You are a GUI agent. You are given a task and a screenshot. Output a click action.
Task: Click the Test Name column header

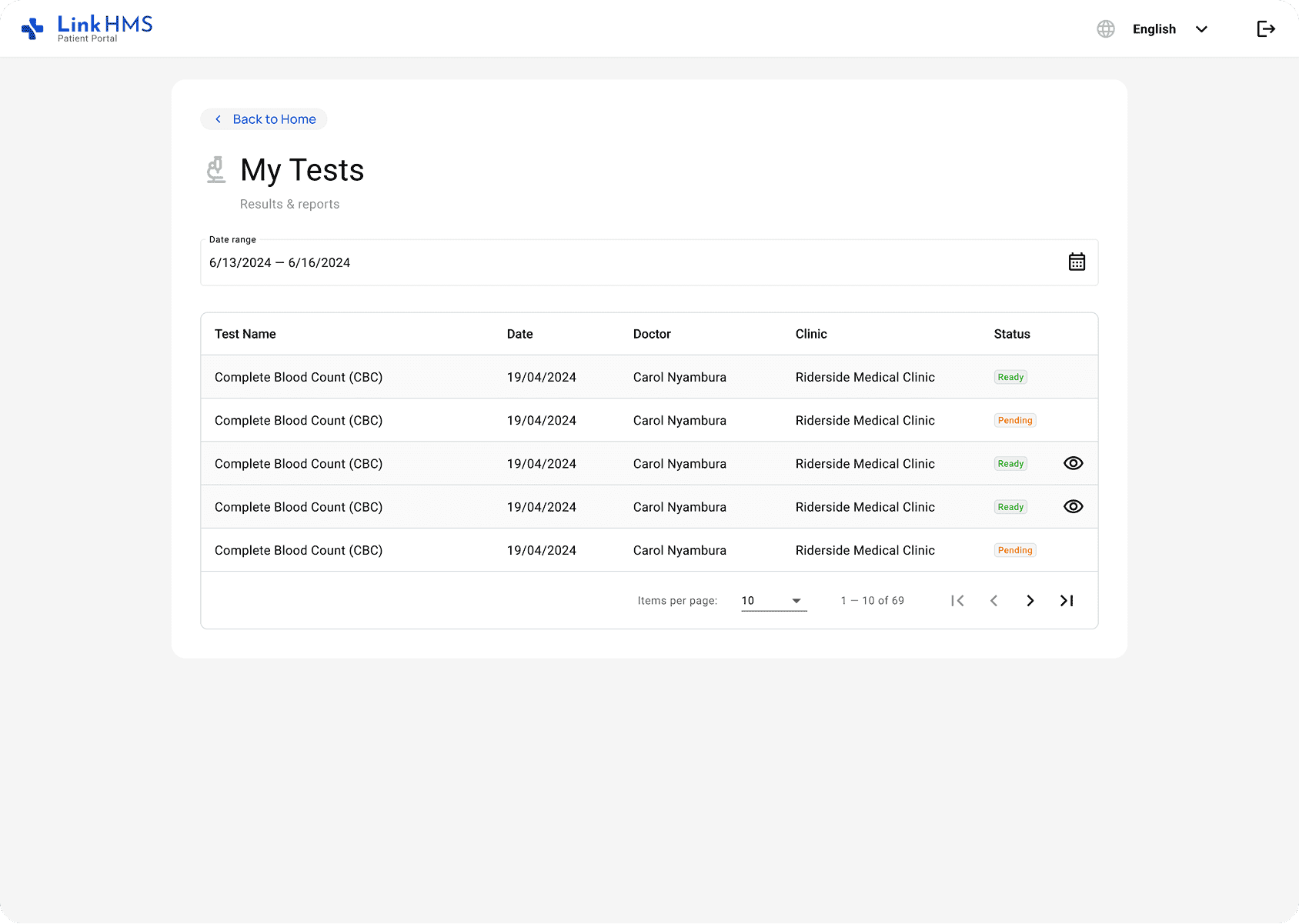[x=245, y=334]
